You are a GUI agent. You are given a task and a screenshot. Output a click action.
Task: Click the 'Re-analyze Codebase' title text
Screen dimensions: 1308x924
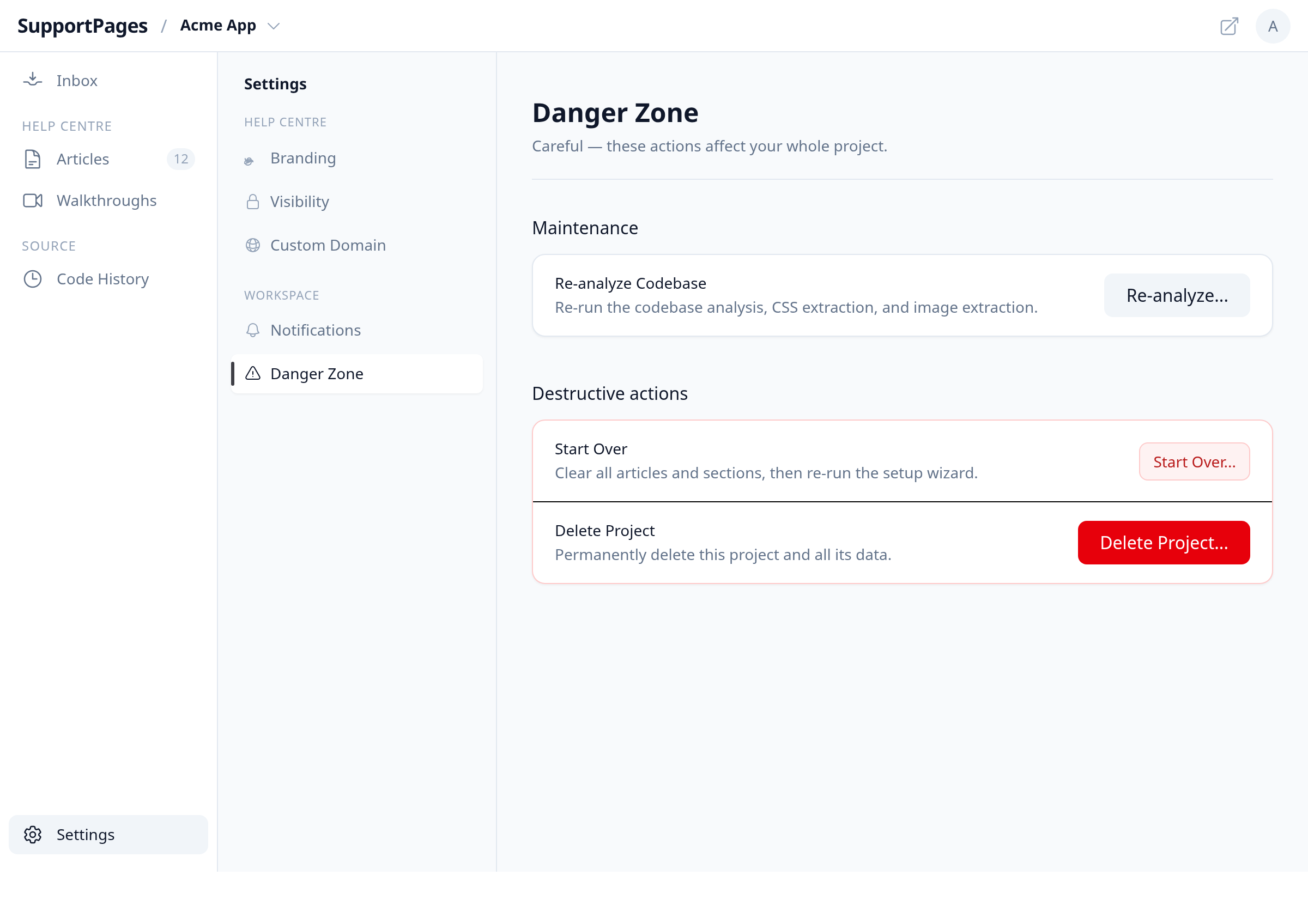coord(630,283)
